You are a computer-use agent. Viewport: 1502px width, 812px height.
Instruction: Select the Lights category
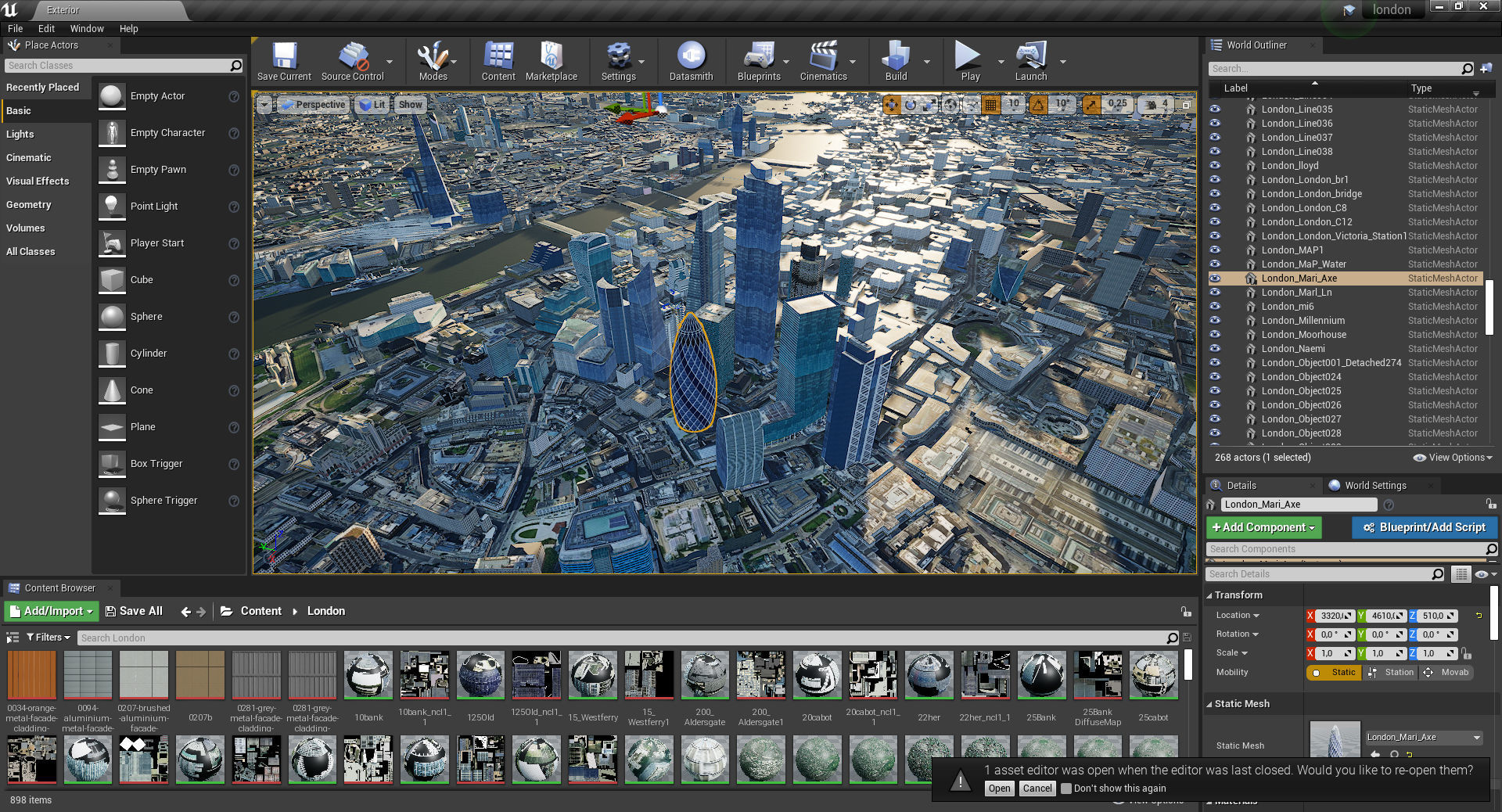pyautogui.click(x=20, y=135)
